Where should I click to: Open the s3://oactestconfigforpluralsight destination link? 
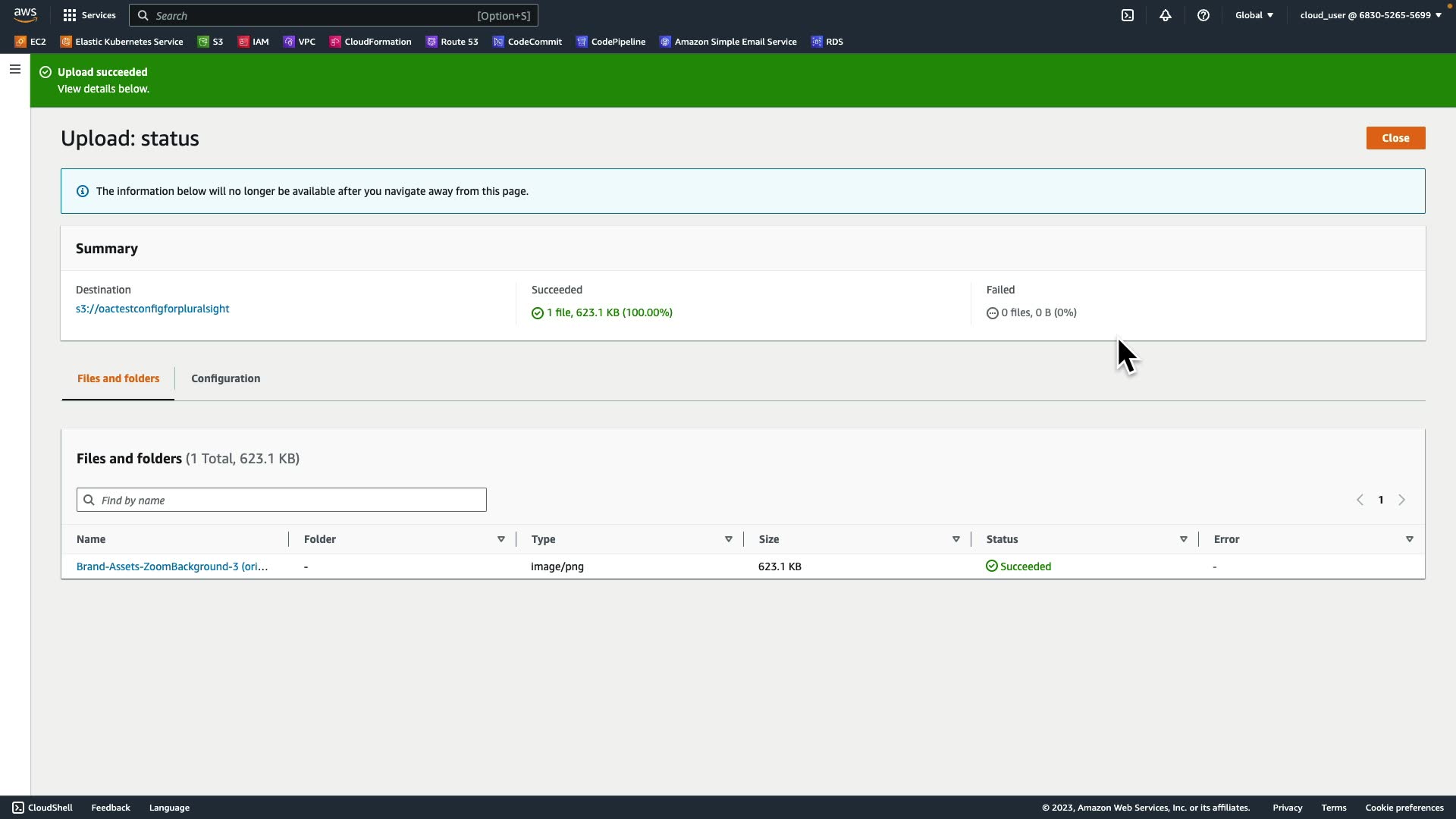tap(152, 309)
